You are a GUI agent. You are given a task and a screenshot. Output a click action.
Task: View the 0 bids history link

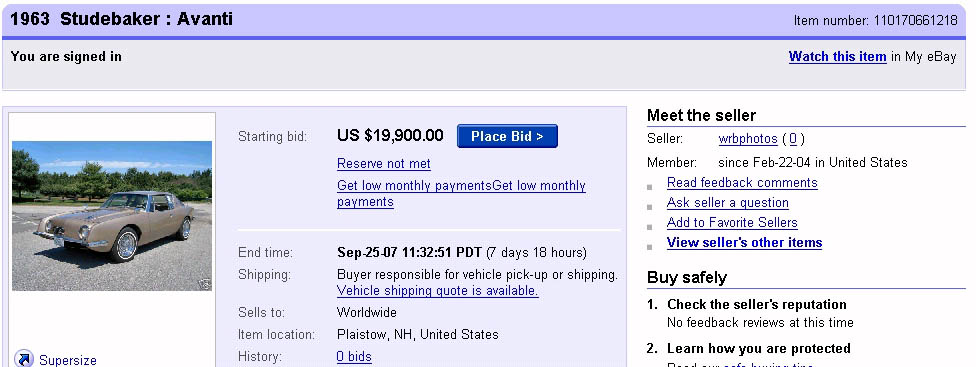point(354,356)
